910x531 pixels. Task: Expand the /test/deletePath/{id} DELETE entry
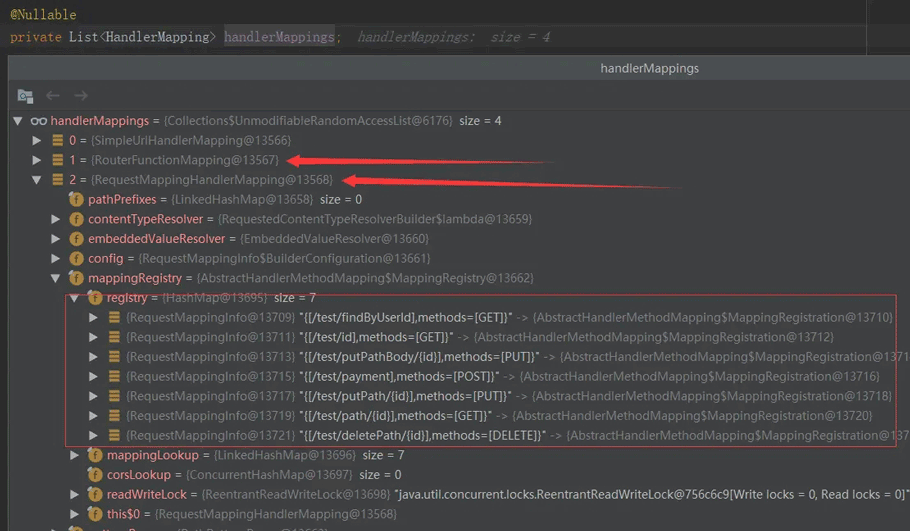[93, 436]
